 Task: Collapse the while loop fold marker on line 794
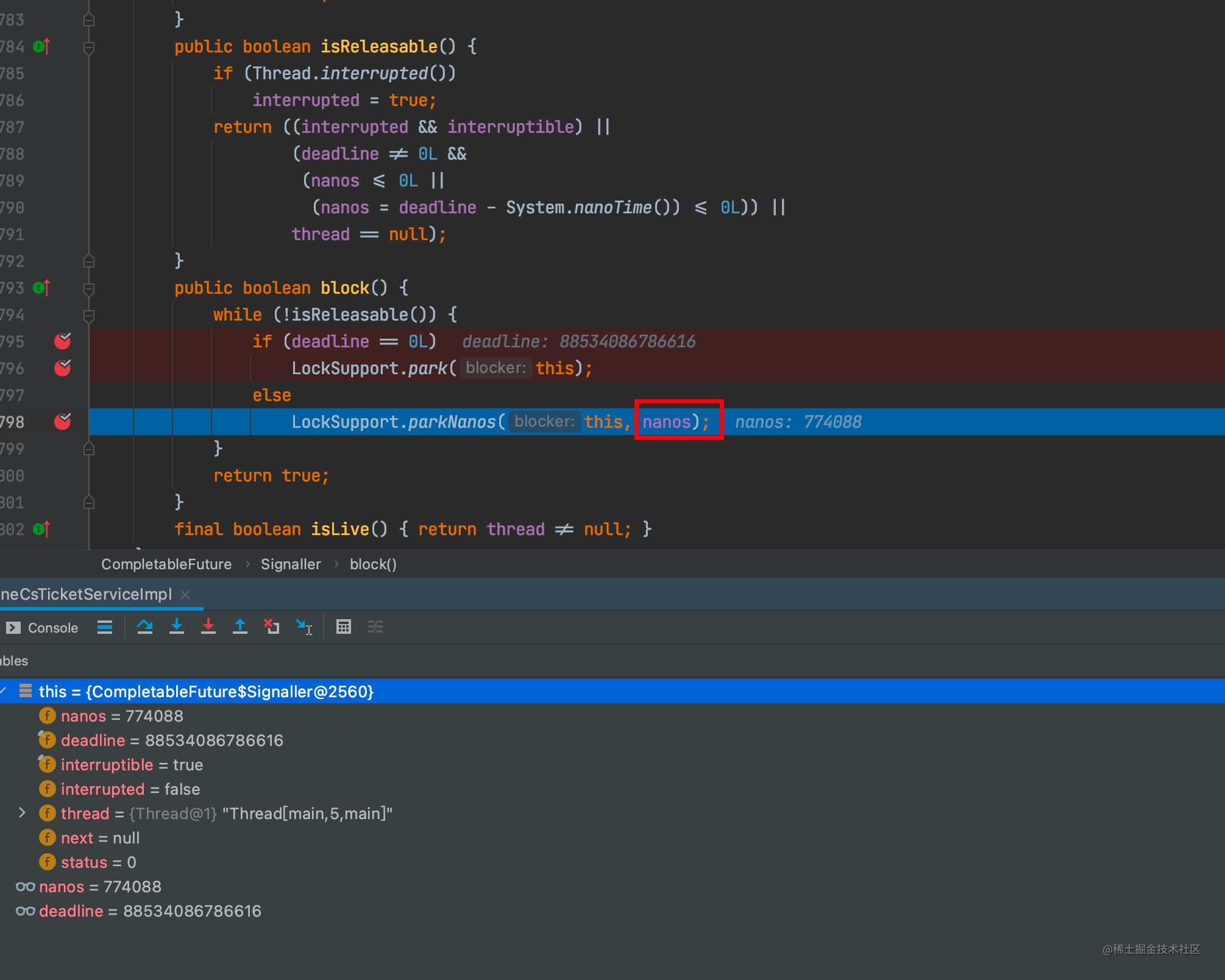coord(89,315)
